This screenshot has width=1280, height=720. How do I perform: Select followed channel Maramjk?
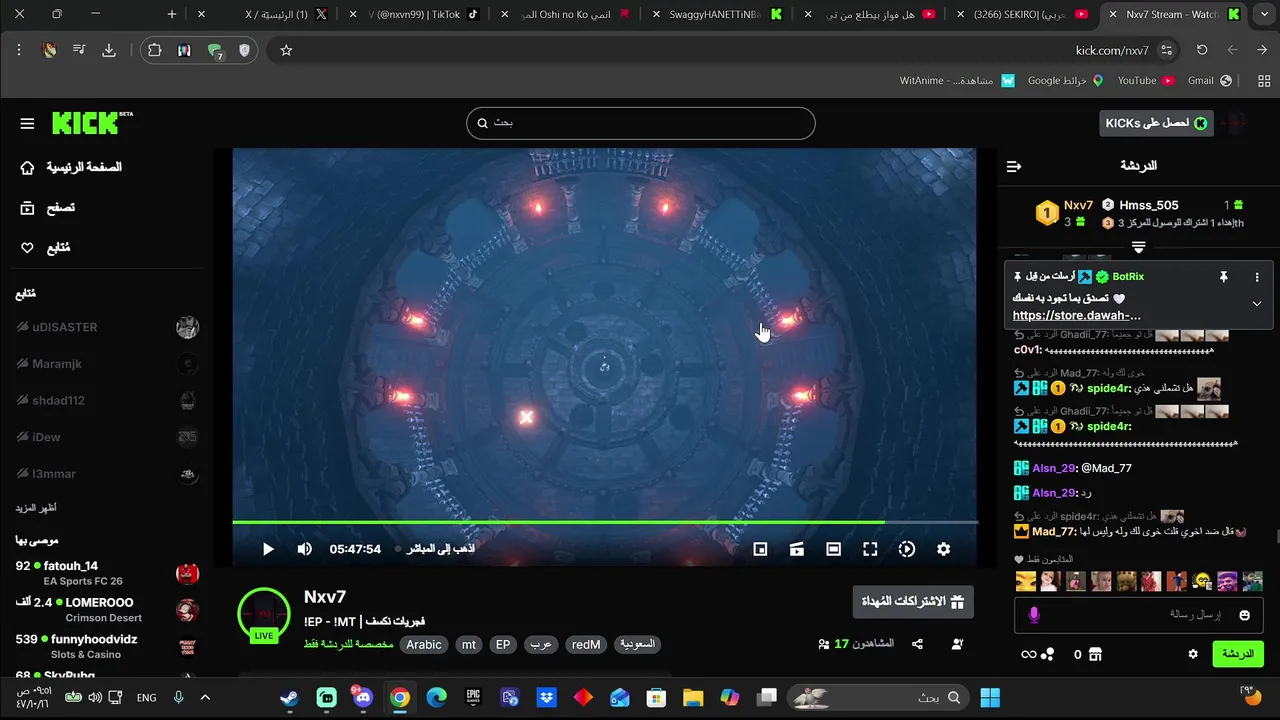tap(107, 364)
